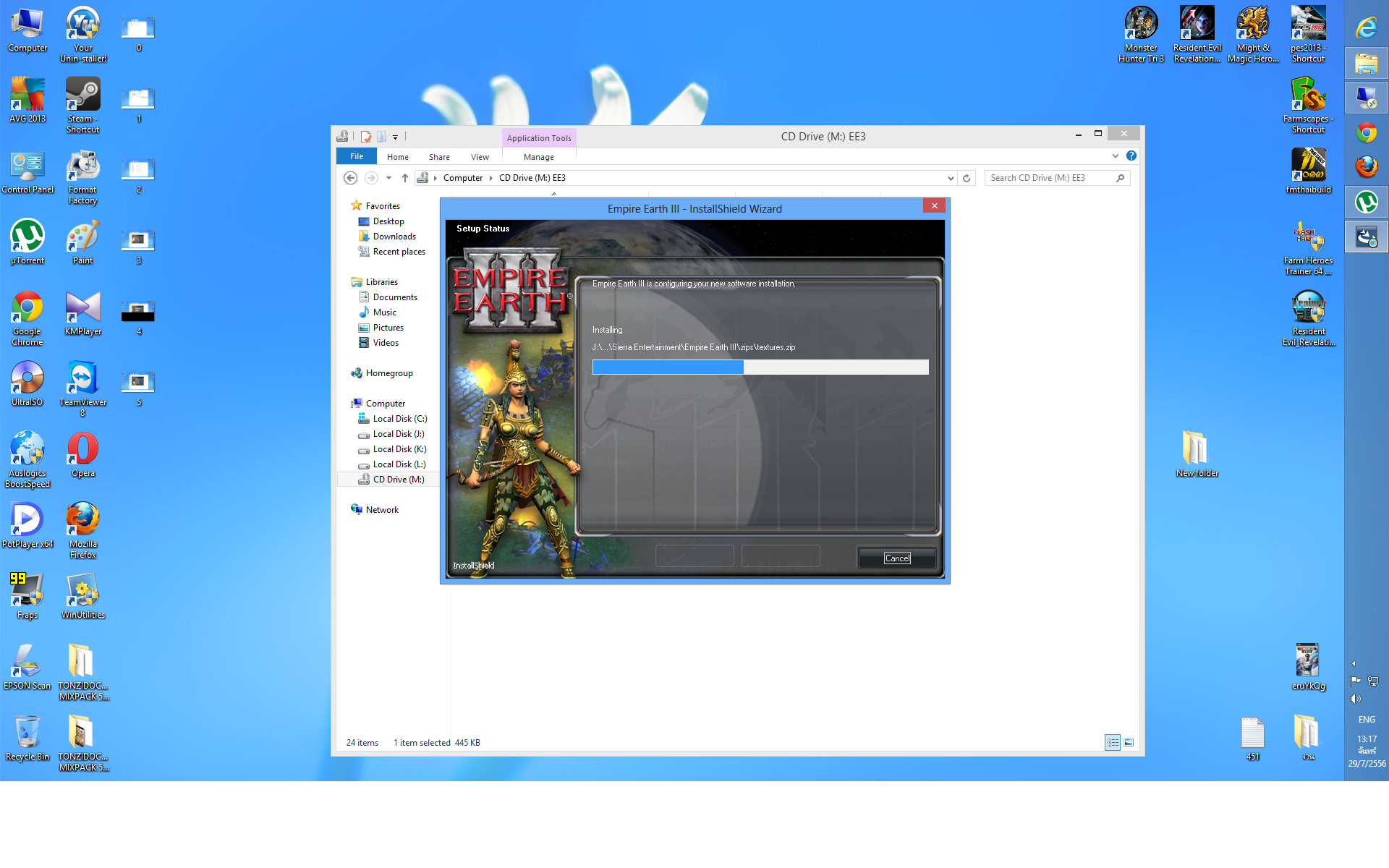This screenshot has height=868, width=1389.
Task: Click the refresh button in address bar
Action: 967,178
